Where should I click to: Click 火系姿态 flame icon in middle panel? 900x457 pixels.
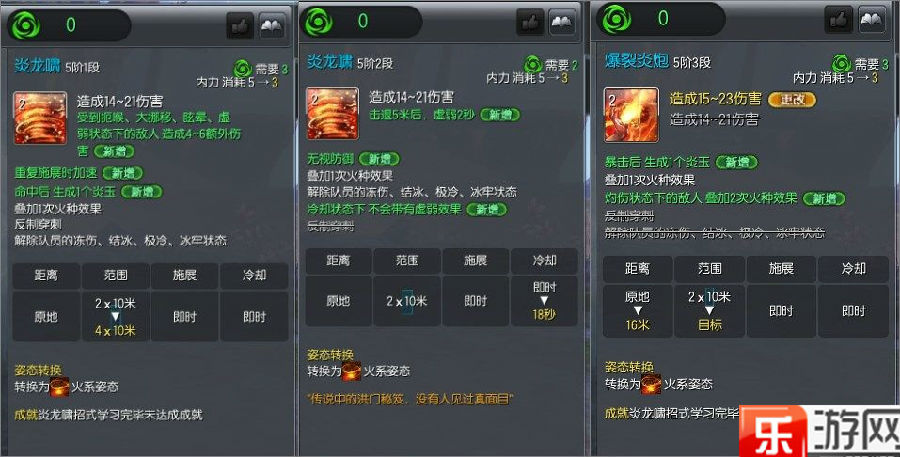[352, 371]
